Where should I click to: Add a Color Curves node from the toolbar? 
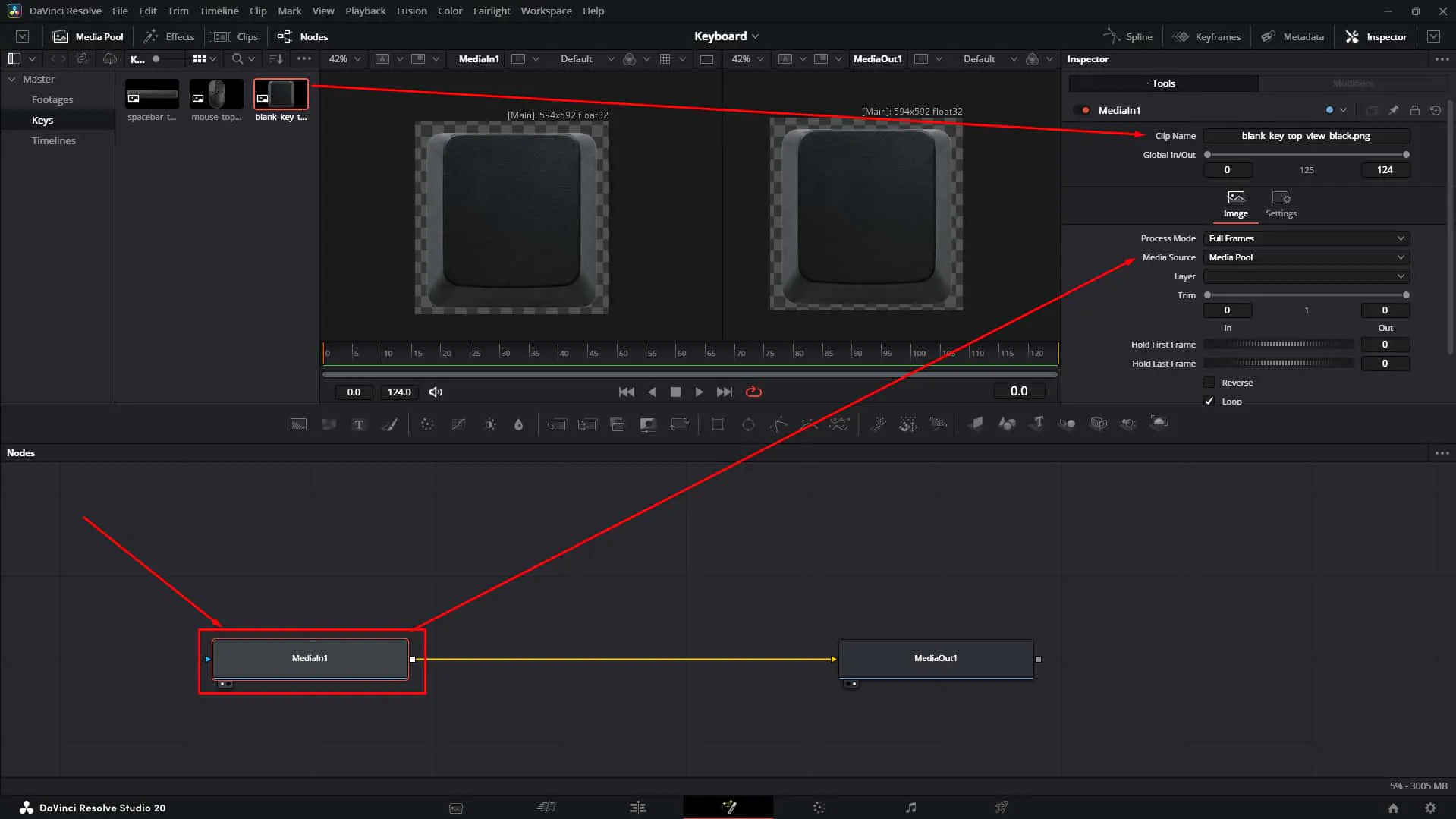coord(458,424)
